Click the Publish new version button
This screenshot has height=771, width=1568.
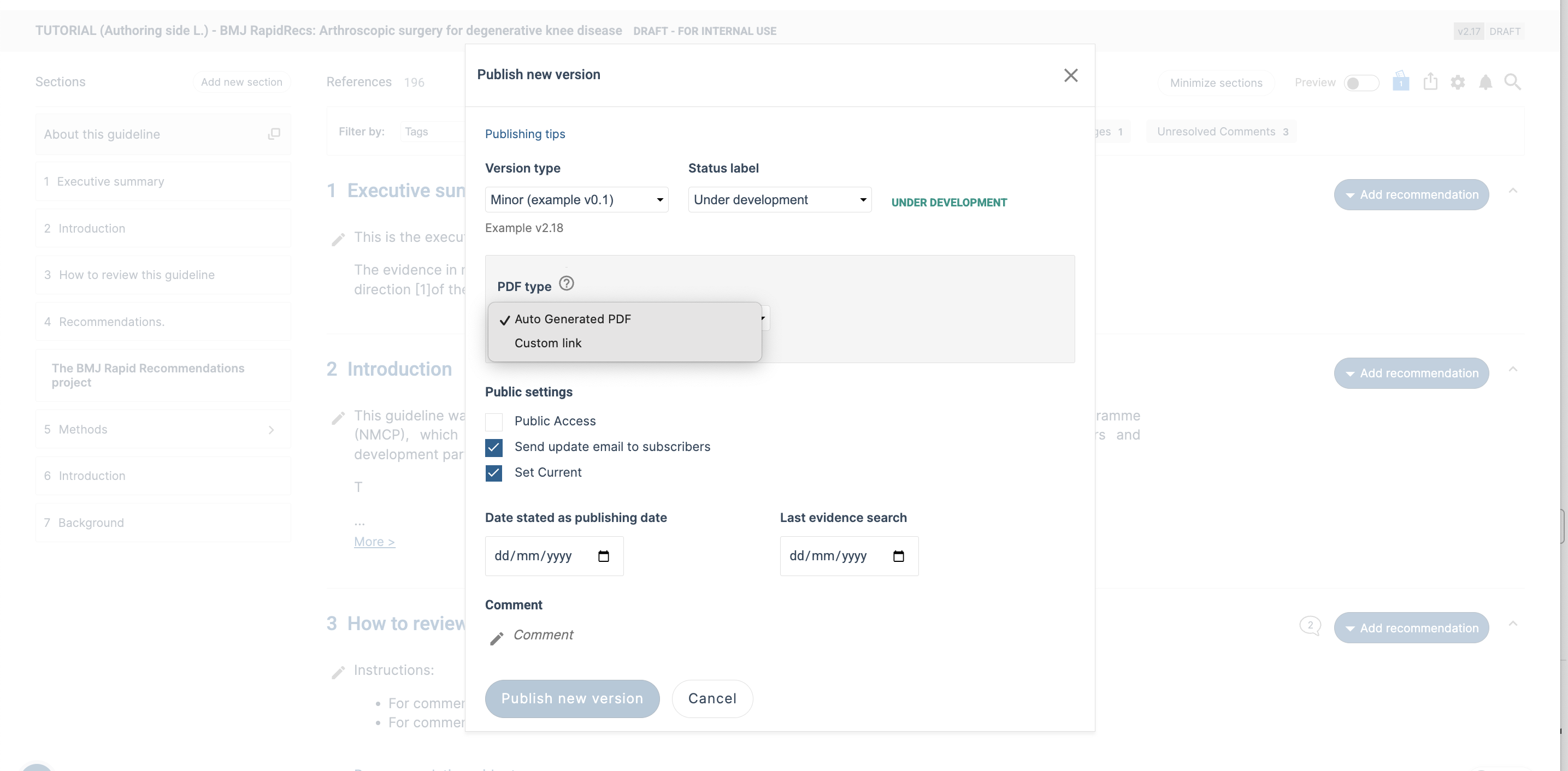coord(572,698)
